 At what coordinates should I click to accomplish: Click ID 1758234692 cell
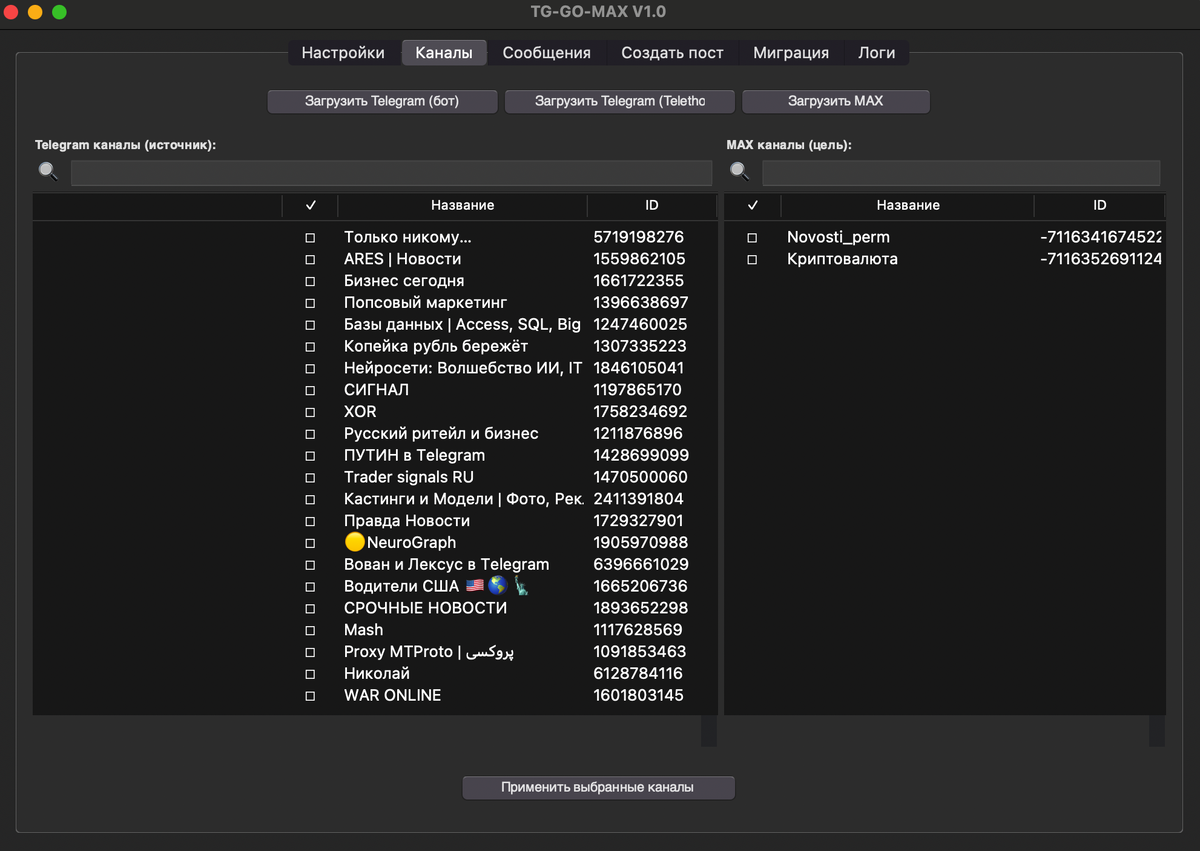pyautogui.click(x=640, y=412)
